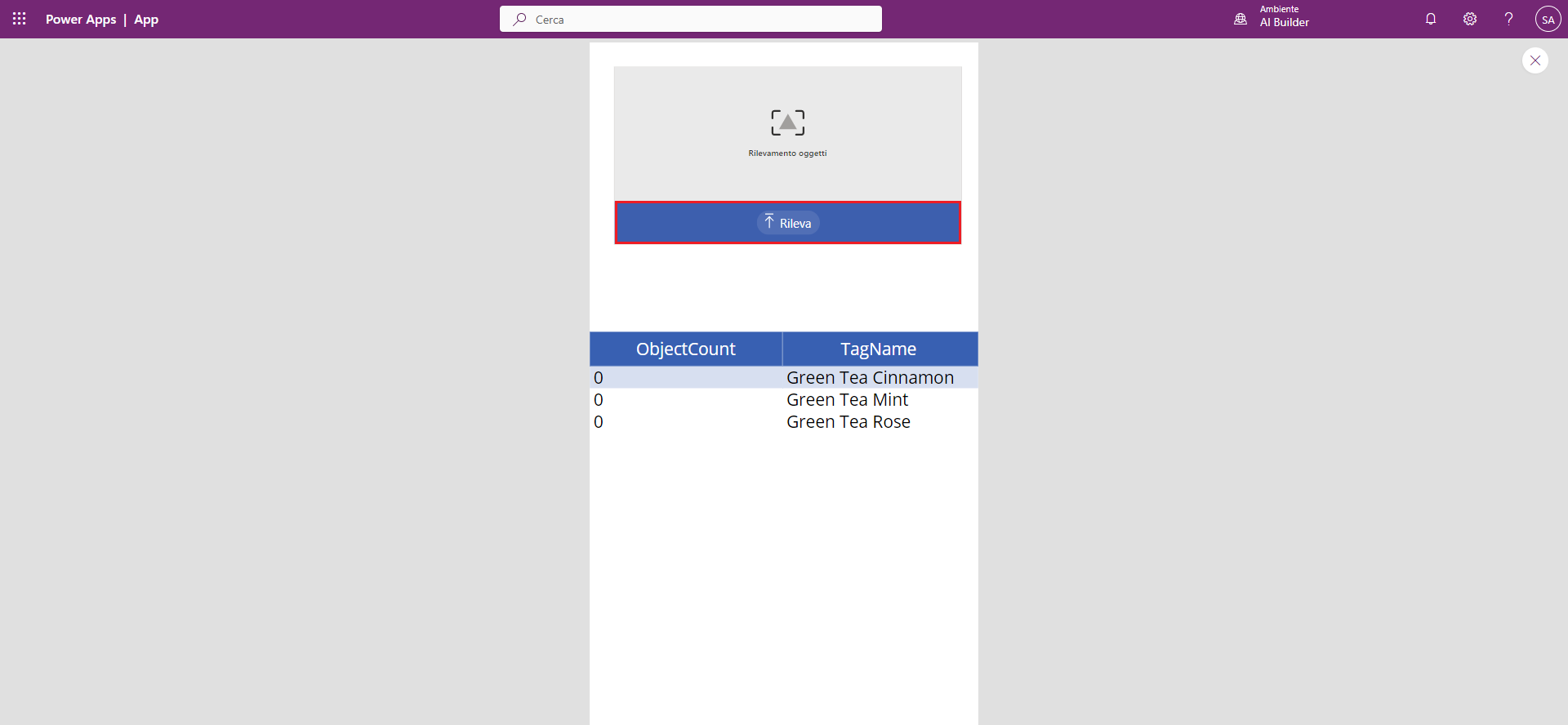Open help with the question mark icon
The width and height of the screenshot is (1568, 725).
pos(1508,19)
